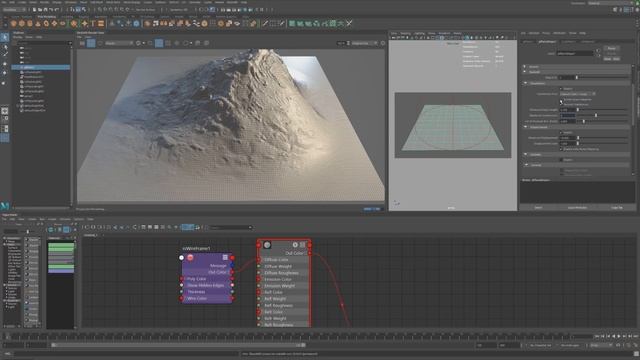Expand the topmost collapsed Attribute Editor section

[524, 67]
